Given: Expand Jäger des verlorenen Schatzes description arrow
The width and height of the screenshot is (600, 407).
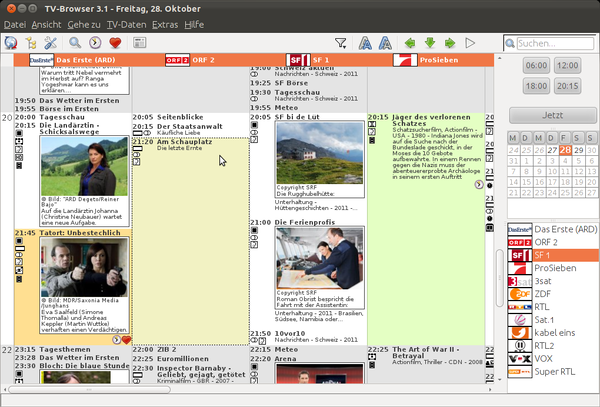Looking at the screenshot, I should pyautogui.click(x=479, y=184).
